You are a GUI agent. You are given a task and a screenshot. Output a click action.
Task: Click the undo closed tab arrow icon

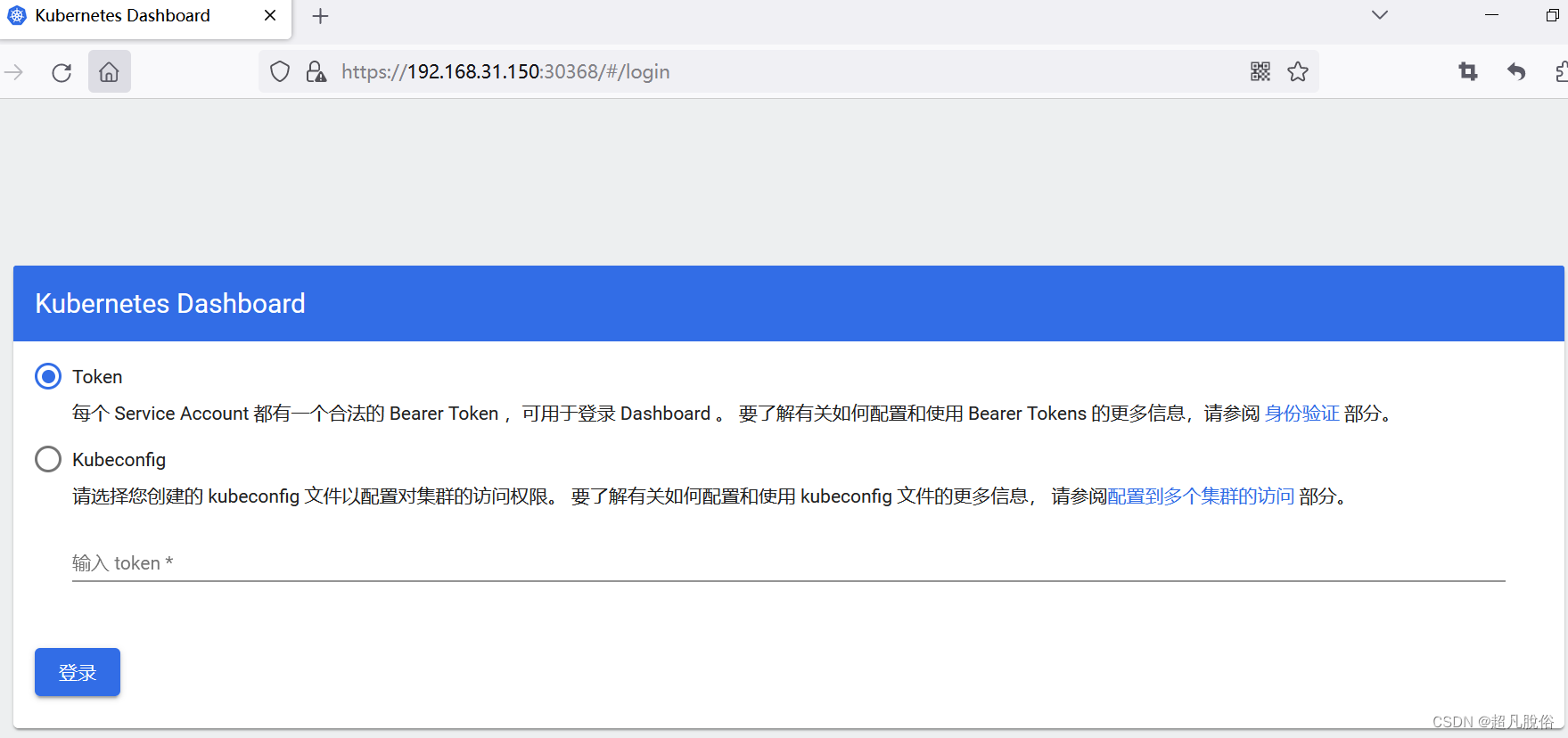(1516, 71)
